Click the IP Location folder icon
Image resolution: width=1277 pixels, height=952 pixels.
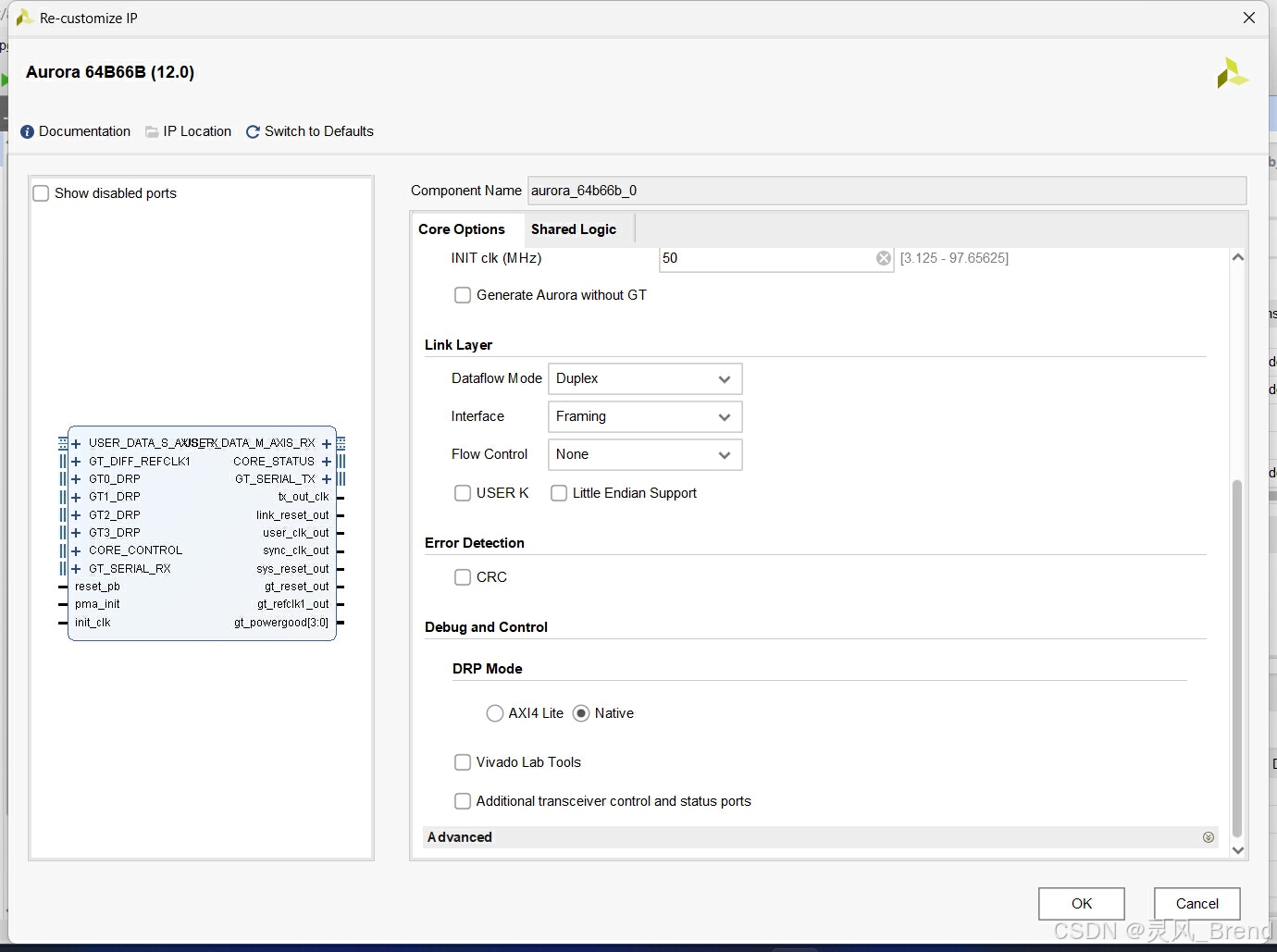pos(152,132)
